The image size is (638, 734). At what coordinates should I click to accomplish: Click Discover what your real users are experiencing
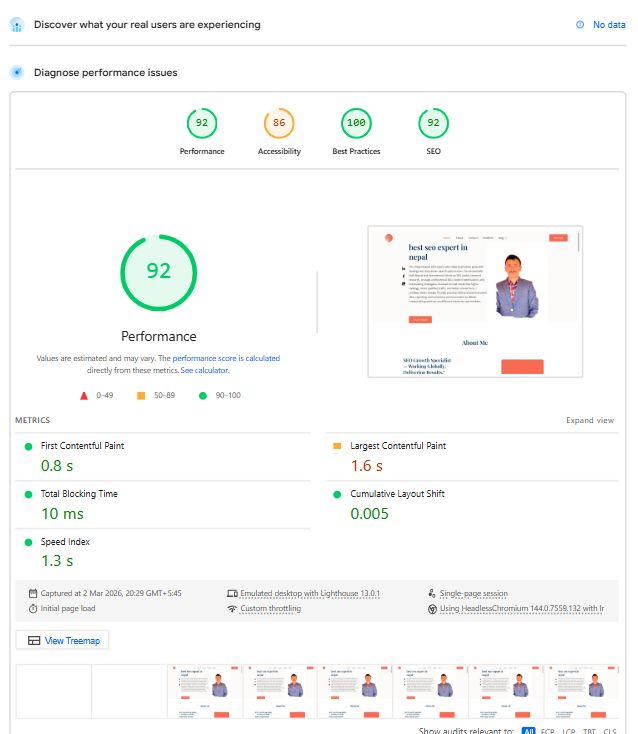pos(147,25)
